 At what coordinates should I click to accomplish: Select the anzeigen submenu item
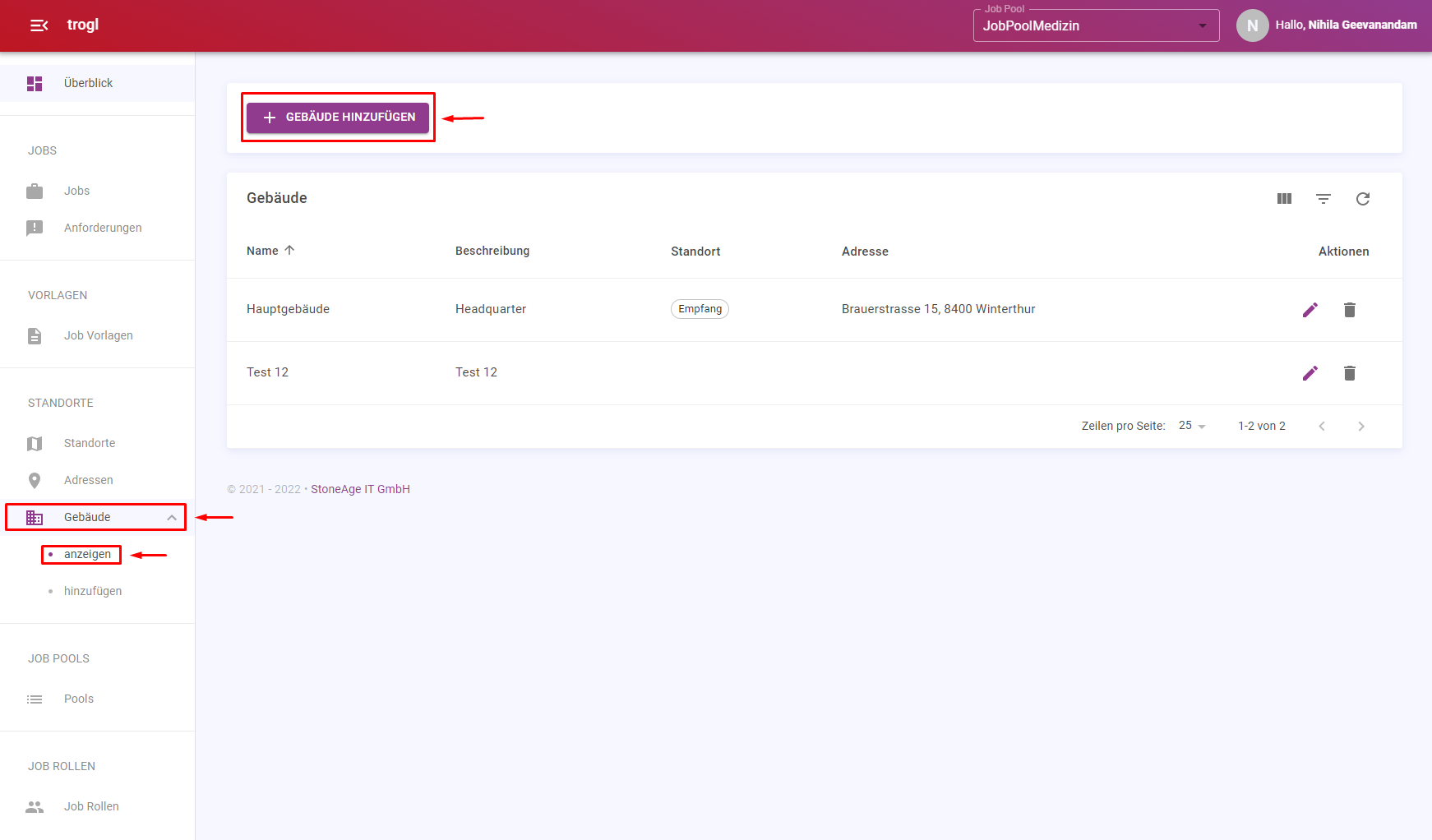87,554
